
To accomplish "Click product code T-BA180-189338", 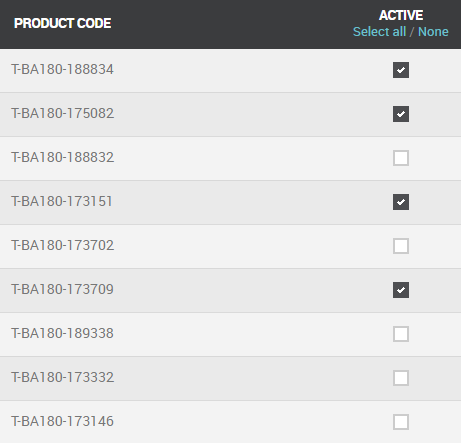I will [62, 333].
